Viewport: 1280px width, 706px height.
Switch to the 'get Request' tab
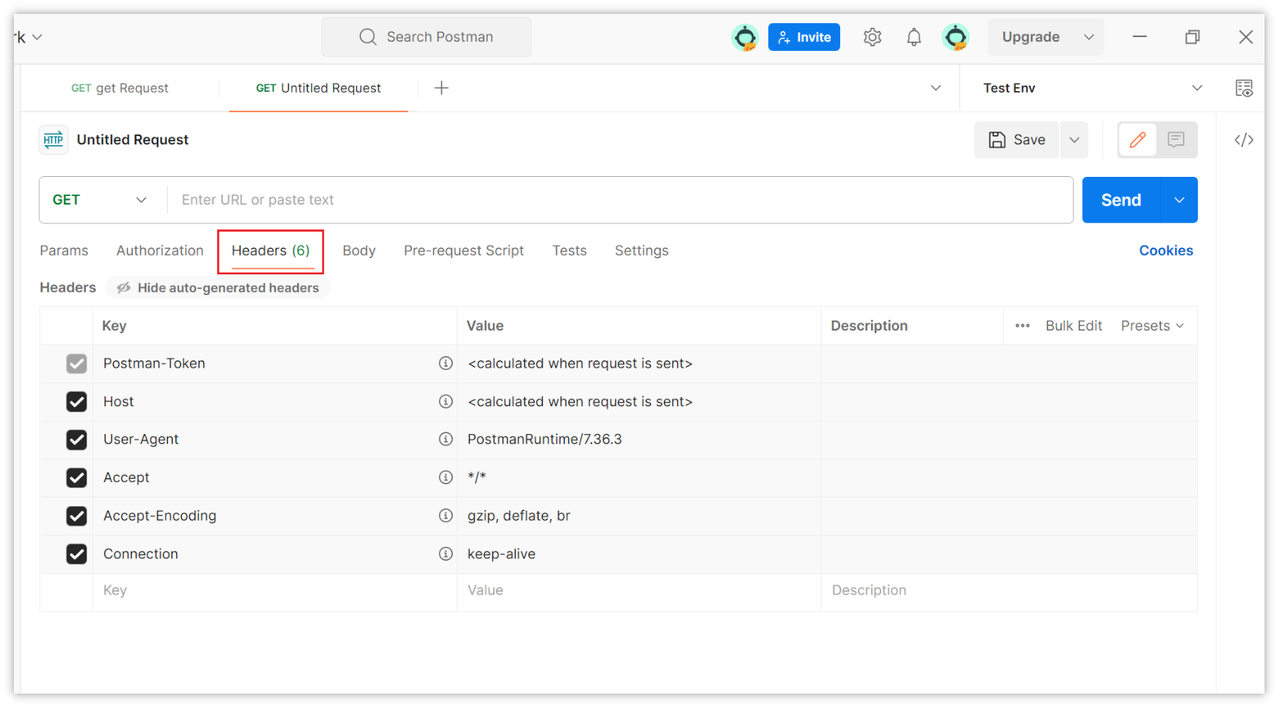click(120, 88)
